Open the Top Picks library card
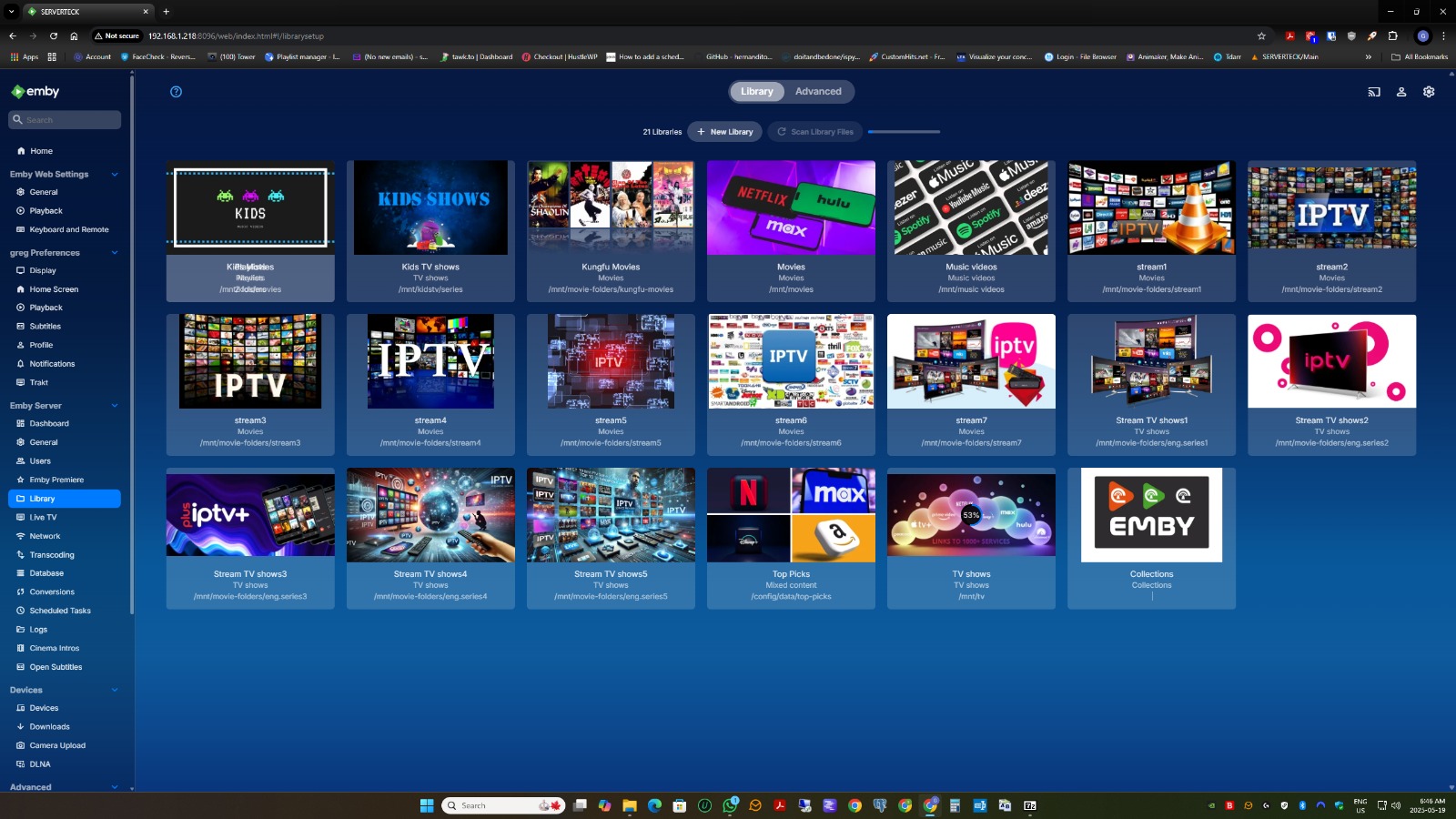This screenshot has height=819, width=1456. tap(791, 539)
